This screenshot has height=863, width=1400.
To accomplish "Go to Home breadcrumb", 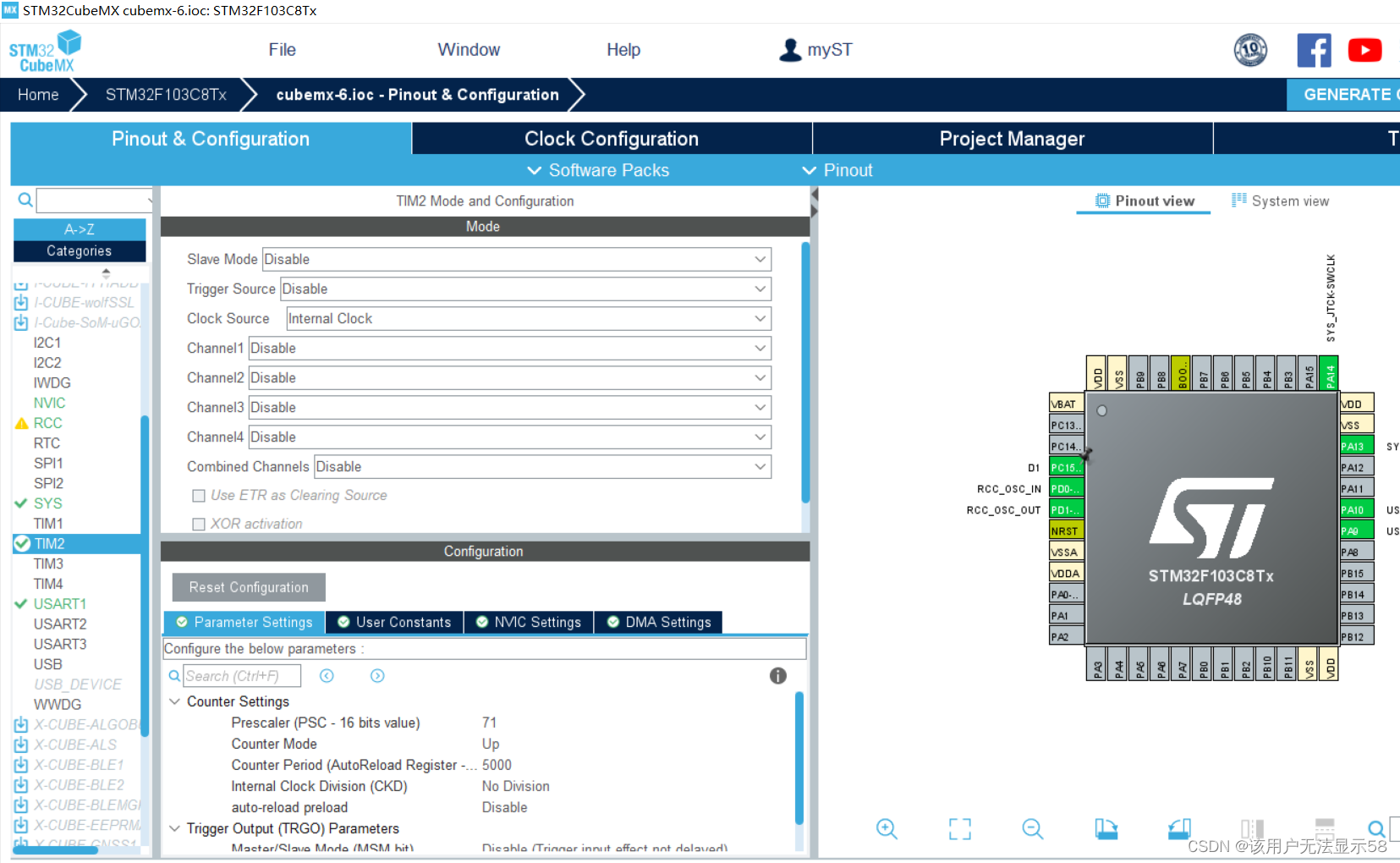I will click(38, 95).
